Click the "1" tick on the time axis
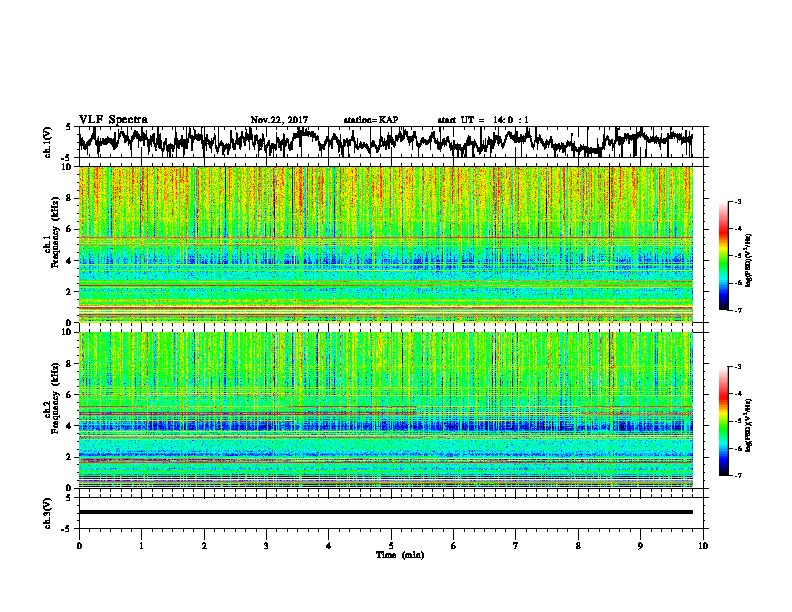Viewport: 792px width, 612px height. pos(141,546)
